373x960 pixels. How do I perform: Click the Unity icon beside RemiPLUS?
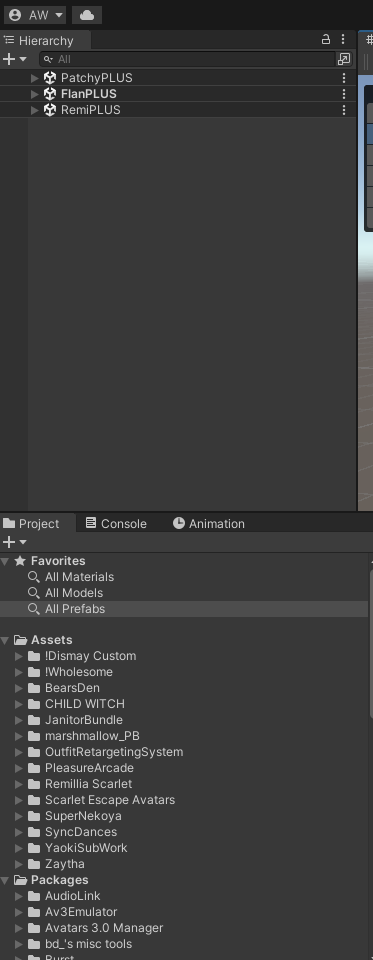click(x=50, y=110)
